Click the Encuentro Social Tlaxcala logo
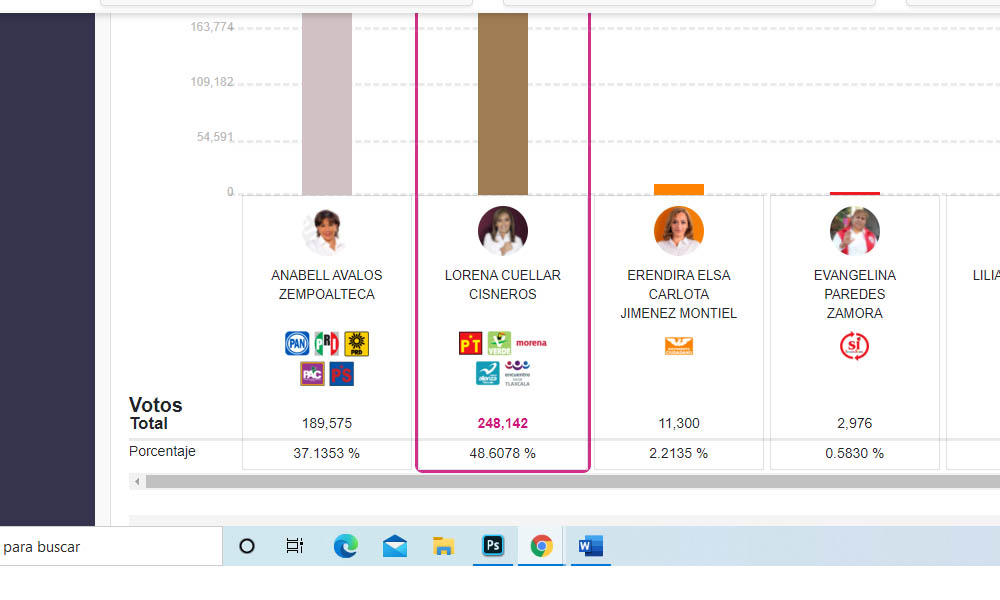 pos(517,374)
